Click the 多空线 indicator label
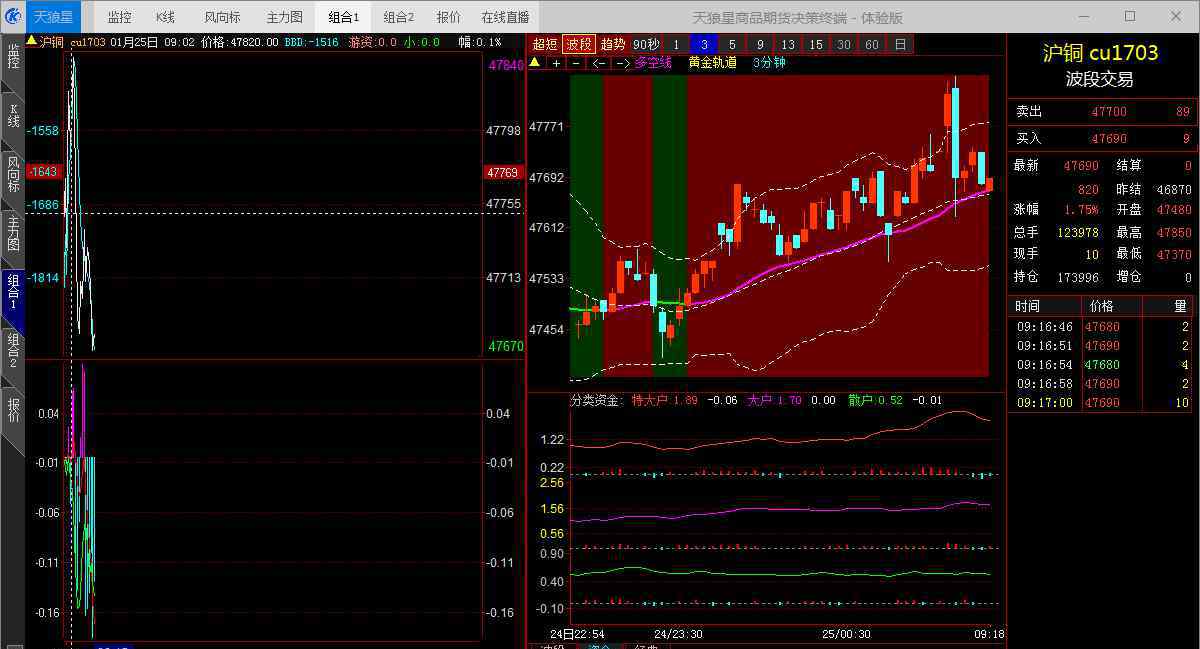 click(653, 62)
